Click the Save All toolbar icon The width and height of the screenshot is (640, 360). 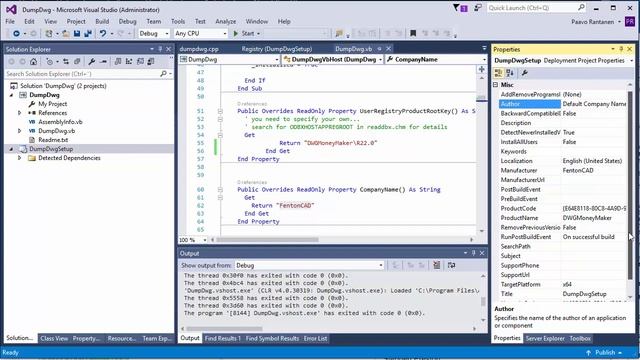(88, 33)
